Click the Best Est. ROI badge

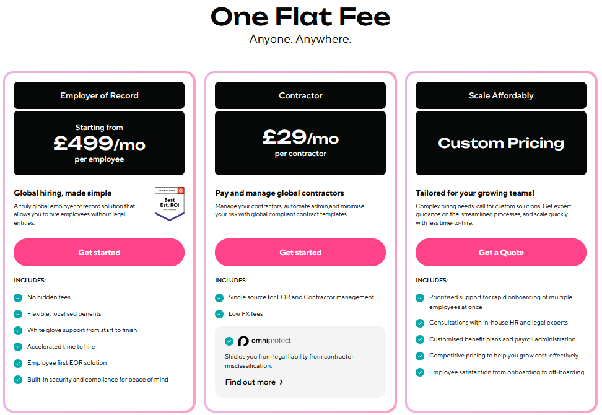[x=170, y=203]
